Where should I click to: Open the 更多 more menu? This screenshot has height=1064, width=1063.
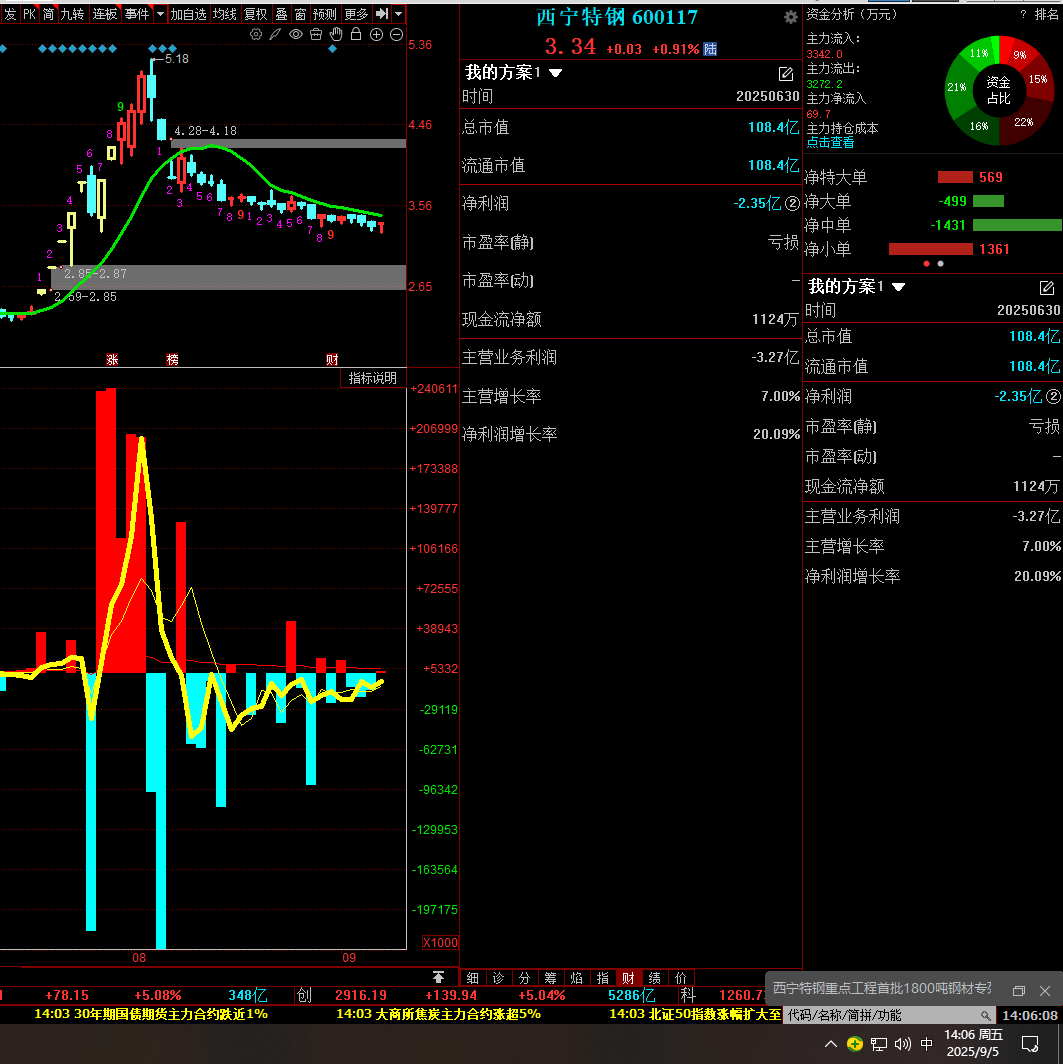(x=356, y=14)
